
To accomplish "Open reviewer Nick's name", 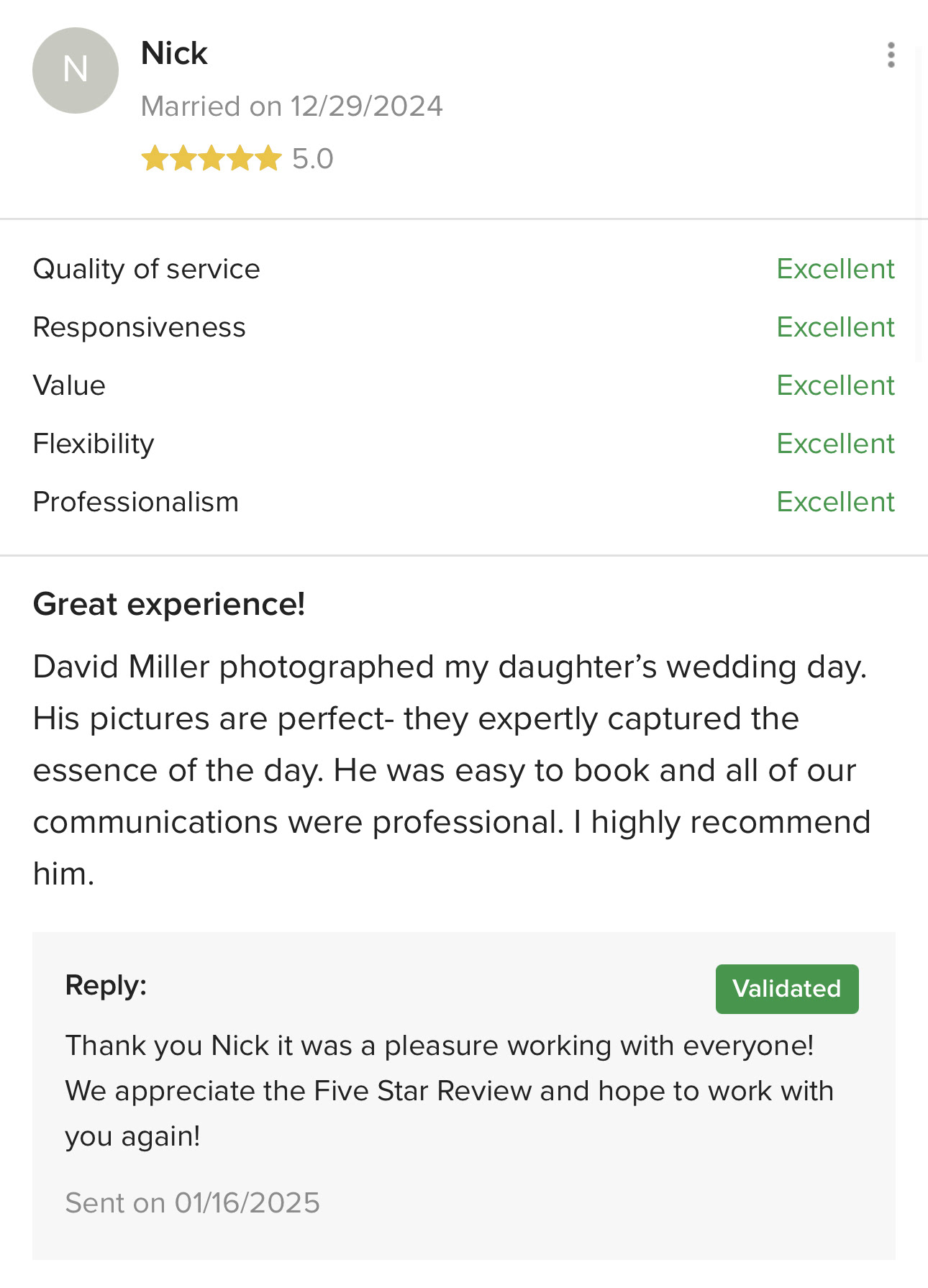I will (174, 53).
